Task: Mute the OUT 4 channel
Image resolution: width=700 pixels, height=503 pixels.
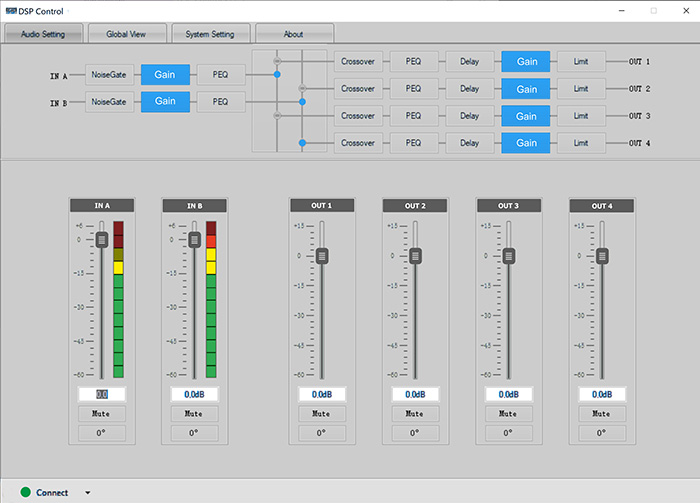Action: (602, 414)
